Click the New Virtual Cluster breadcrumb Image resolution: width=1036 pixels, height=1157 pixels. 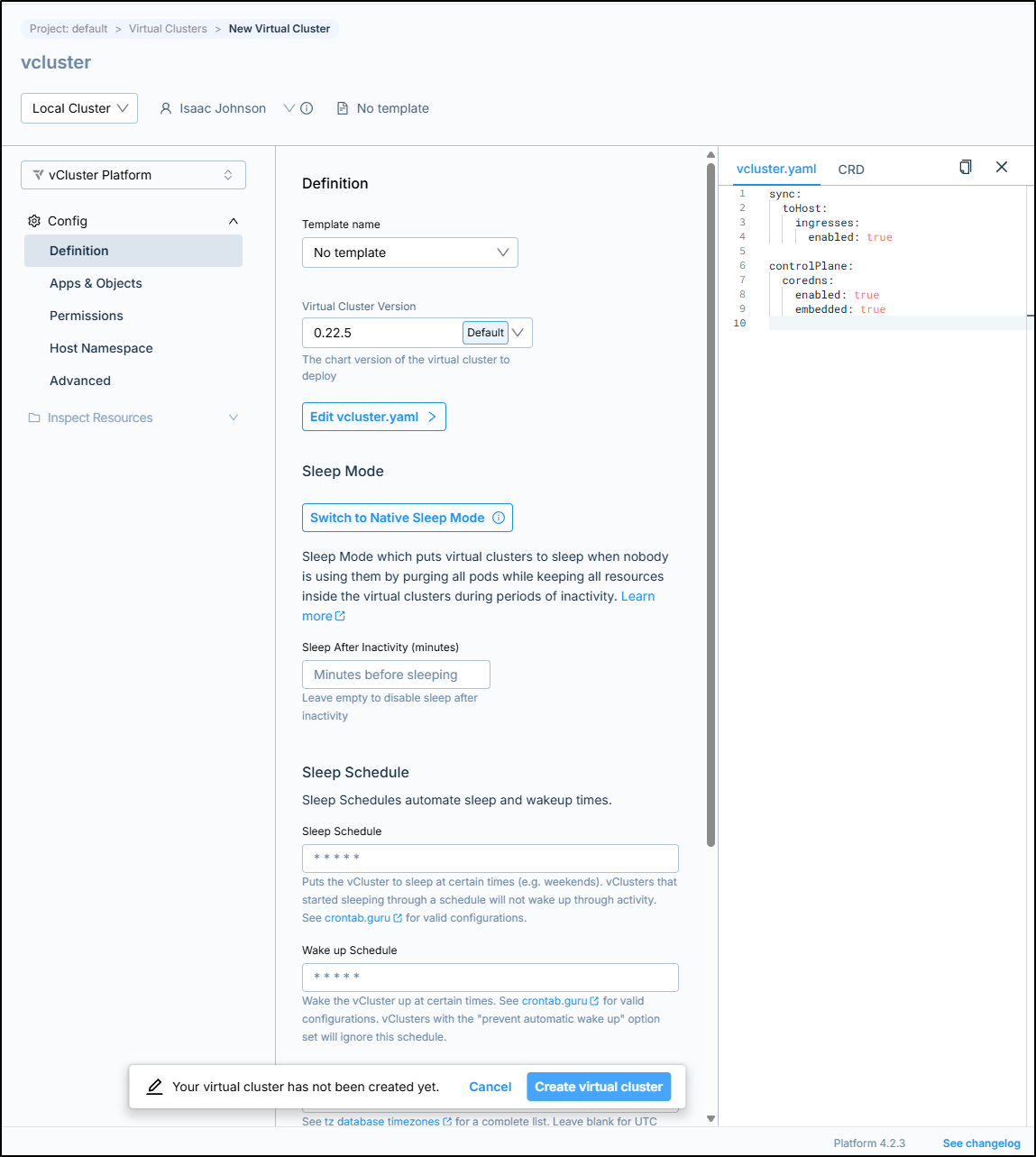click(x=280, y=29)
